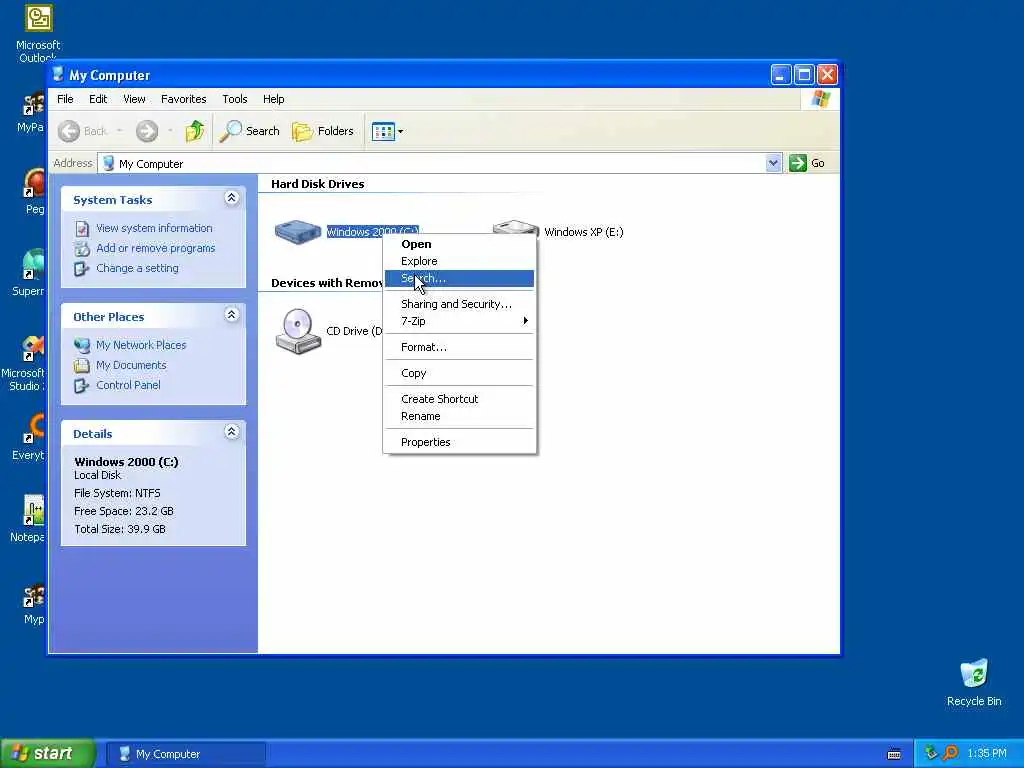This screenshot has width=1024, height=768.
Task: Open the File menu
Action: [x=65, y=99]
